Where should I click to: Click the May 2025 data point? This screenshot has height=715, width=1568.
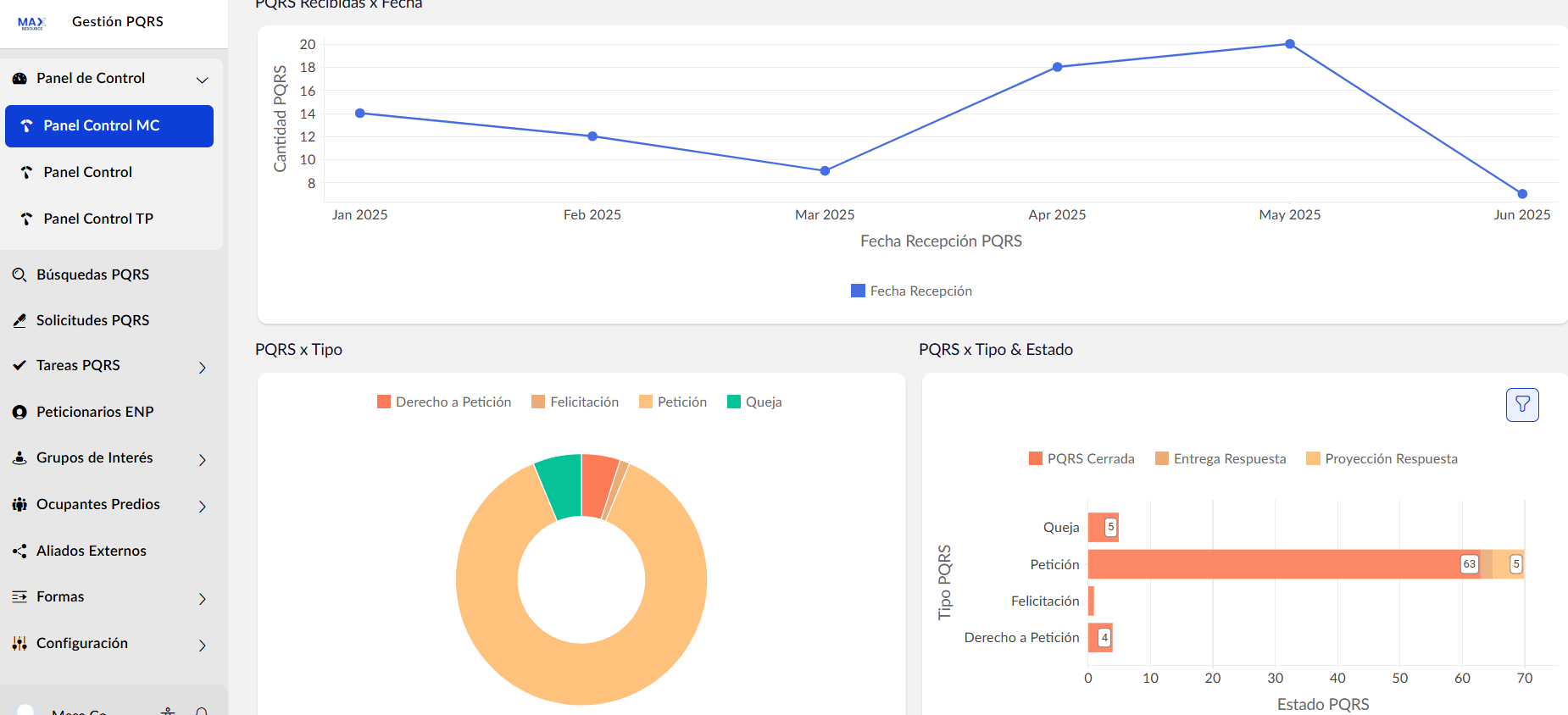pyautogui.click(x=1289, y=44)
